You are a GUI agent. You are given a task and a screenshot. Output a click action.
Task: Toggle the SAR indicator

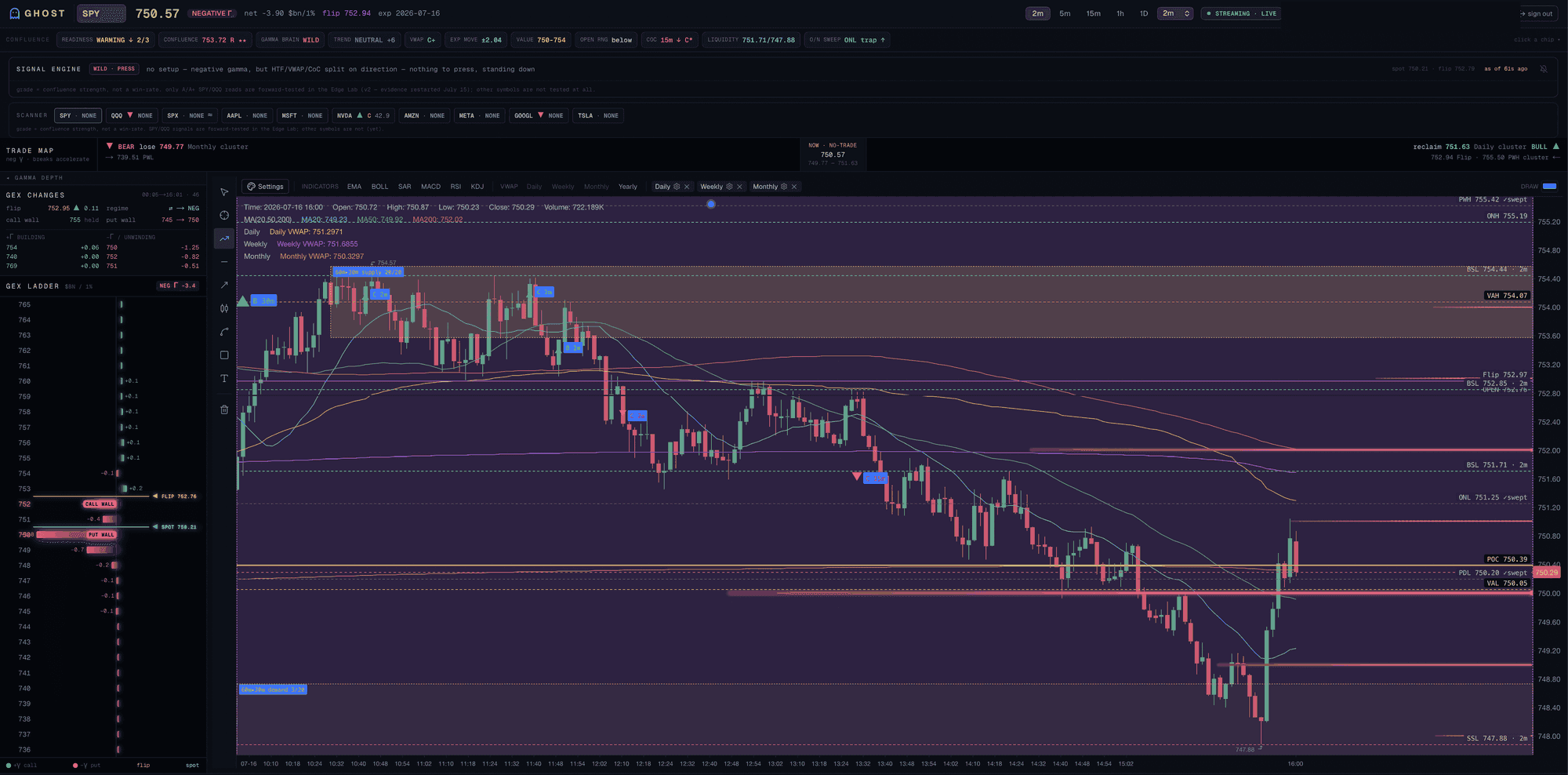pos(405,187)
